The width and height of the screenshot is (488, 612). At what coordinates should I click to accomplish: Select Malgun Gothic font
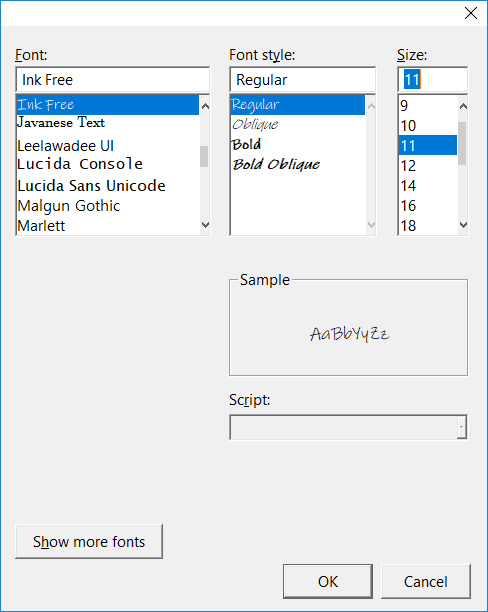[x=108, y=206]
